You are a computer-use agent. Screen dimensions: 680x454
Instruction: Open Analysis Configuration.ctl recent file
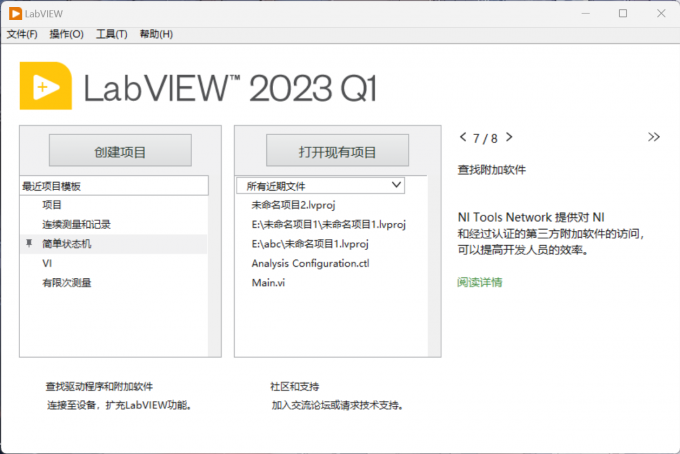click(311, 263)
